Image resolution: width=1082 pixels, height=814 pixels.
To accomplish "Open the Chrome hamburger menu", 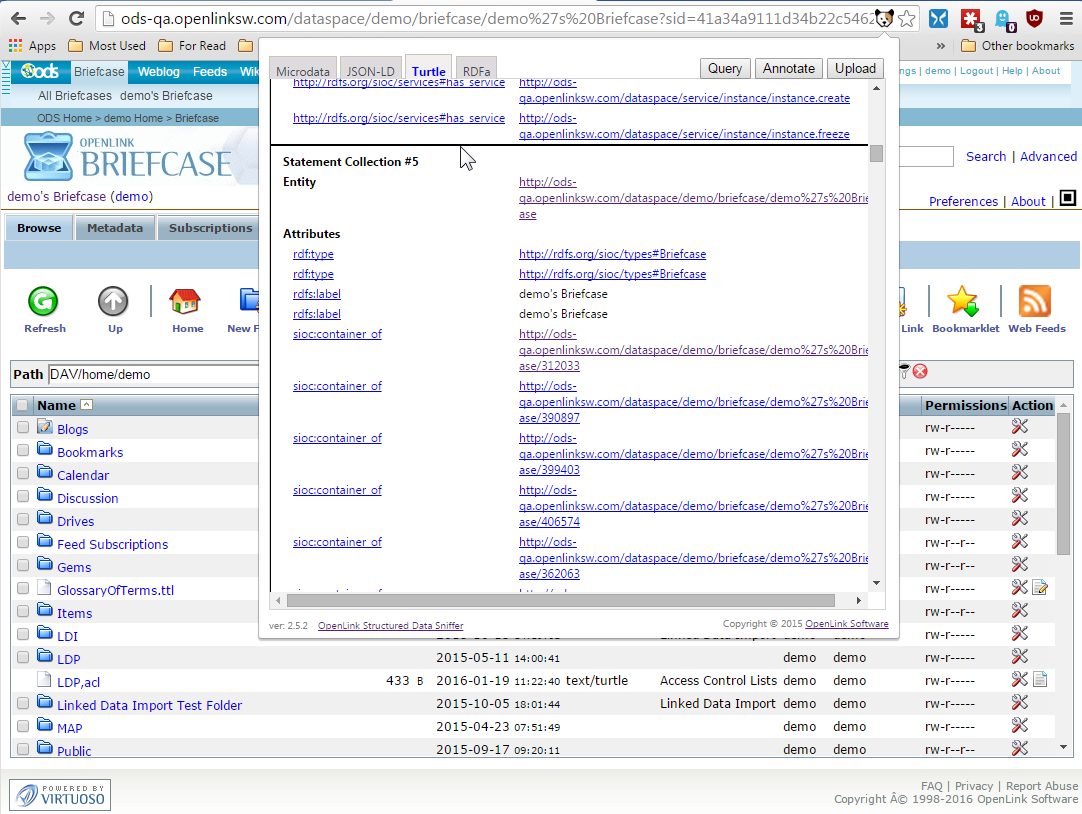I will tap(1064, 18).
